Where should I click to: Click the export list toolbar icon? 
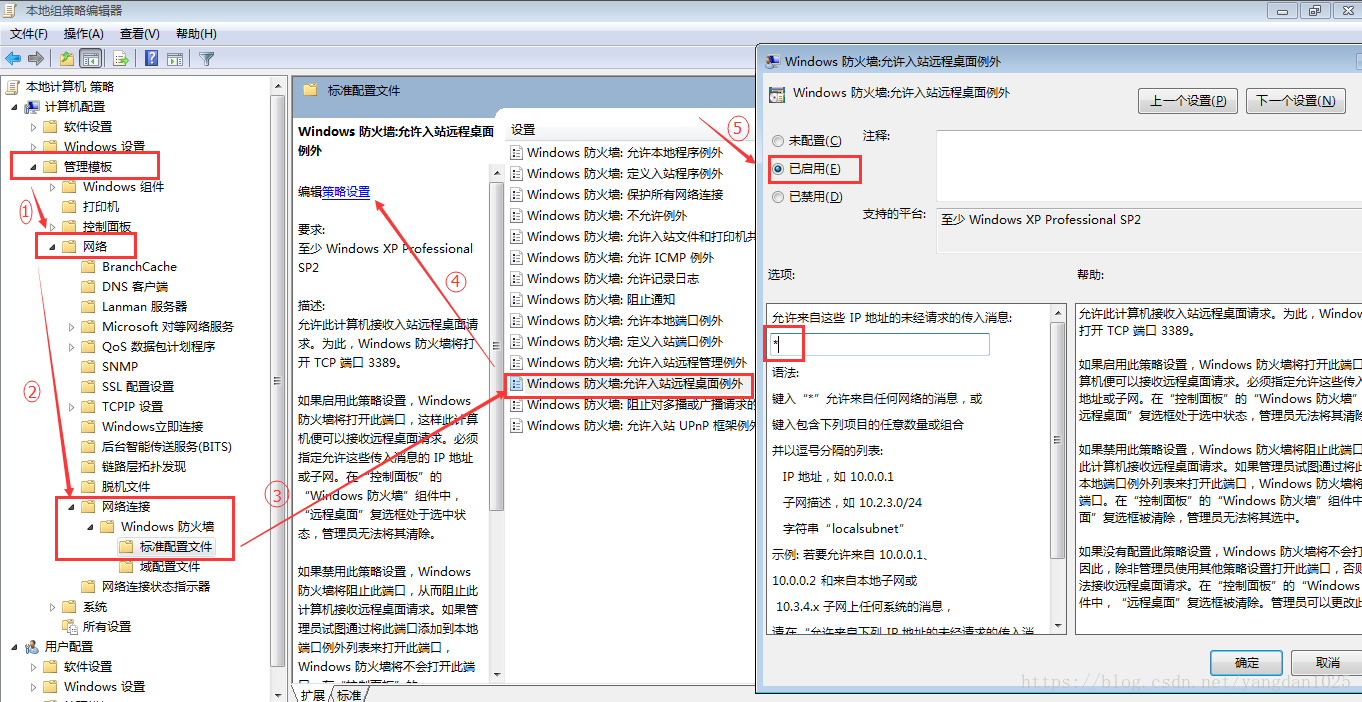[x=121, y=58]
